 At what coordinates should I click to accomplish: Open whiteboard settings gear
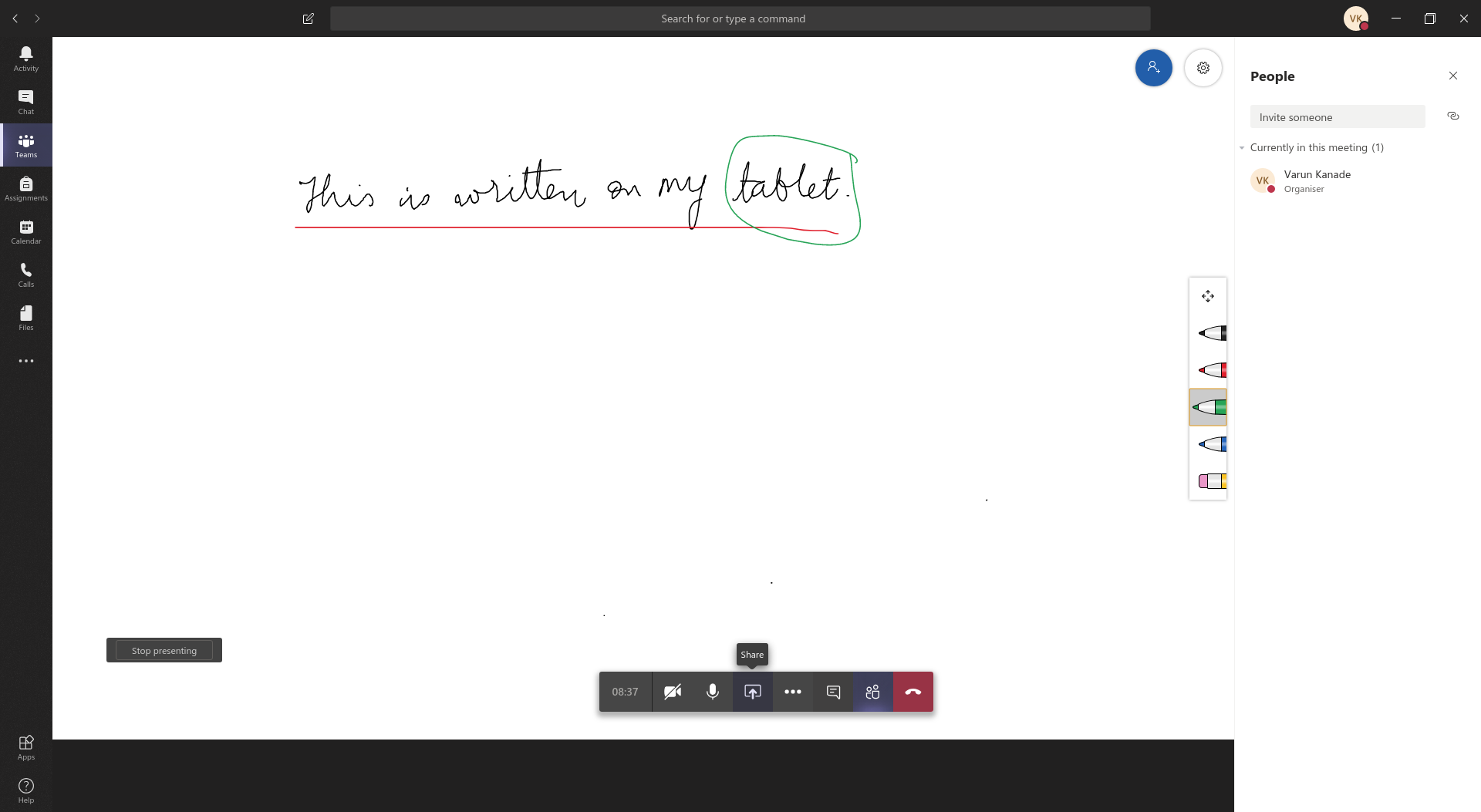pos(1203,68)
